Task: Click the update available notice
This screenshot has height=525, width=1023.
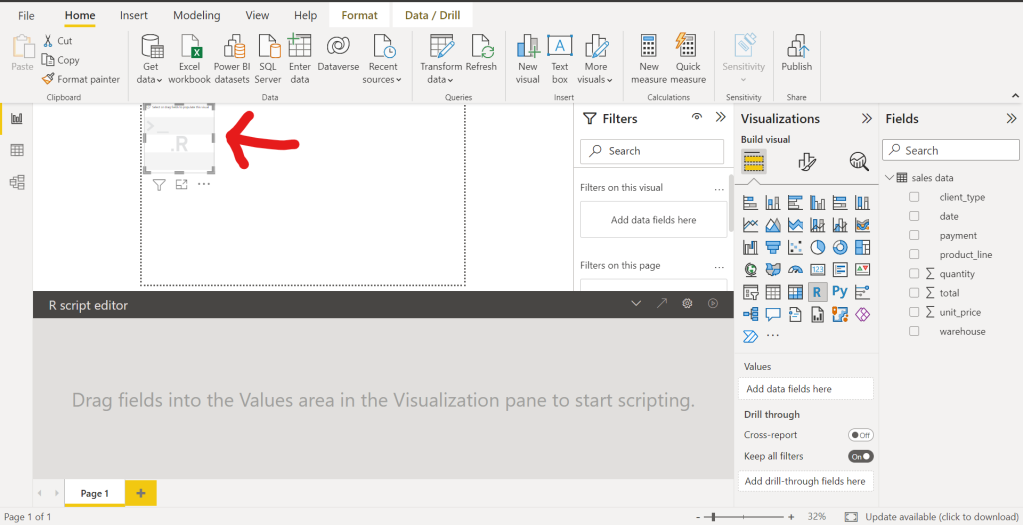Action: tap(941, 517)
